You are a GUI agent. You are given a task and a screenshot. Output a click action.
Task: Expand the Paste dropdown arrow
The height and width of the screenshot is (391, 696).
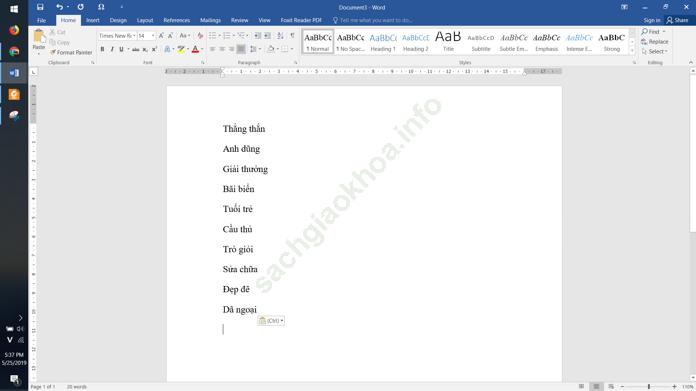[39, 54]
